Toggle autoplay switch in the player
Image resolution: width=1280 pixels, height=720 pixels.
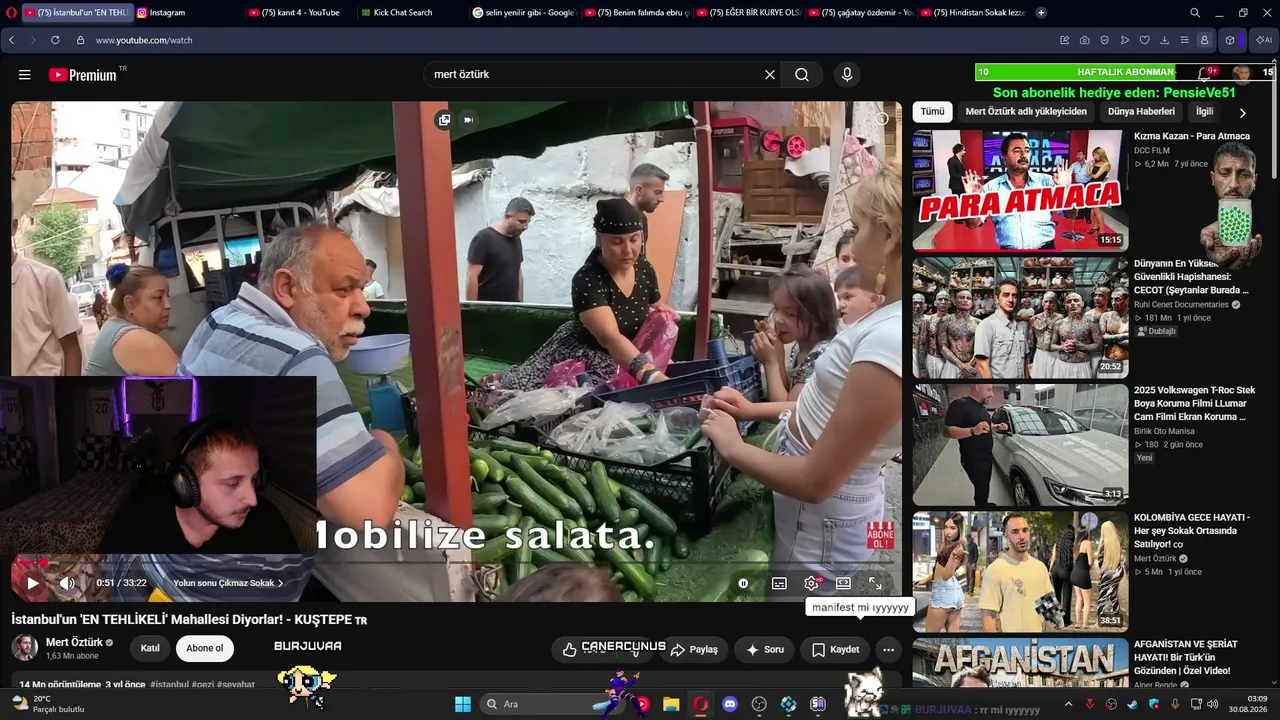[x=743, y=583]
